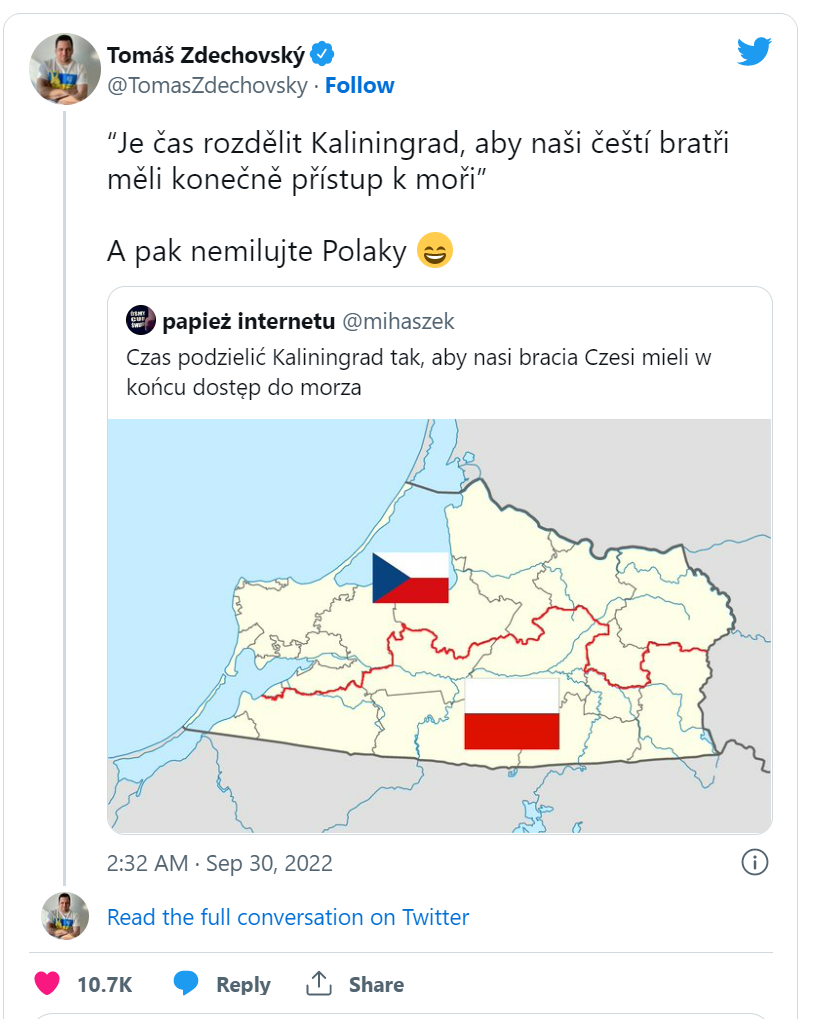
Task: Like the tweet with heart icon
Action: (x=47, y=984)
